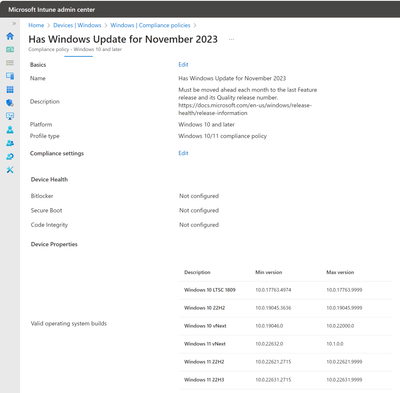Click Max version column header
This screenshot has height=393, width=400.
[x=340, y=272]
